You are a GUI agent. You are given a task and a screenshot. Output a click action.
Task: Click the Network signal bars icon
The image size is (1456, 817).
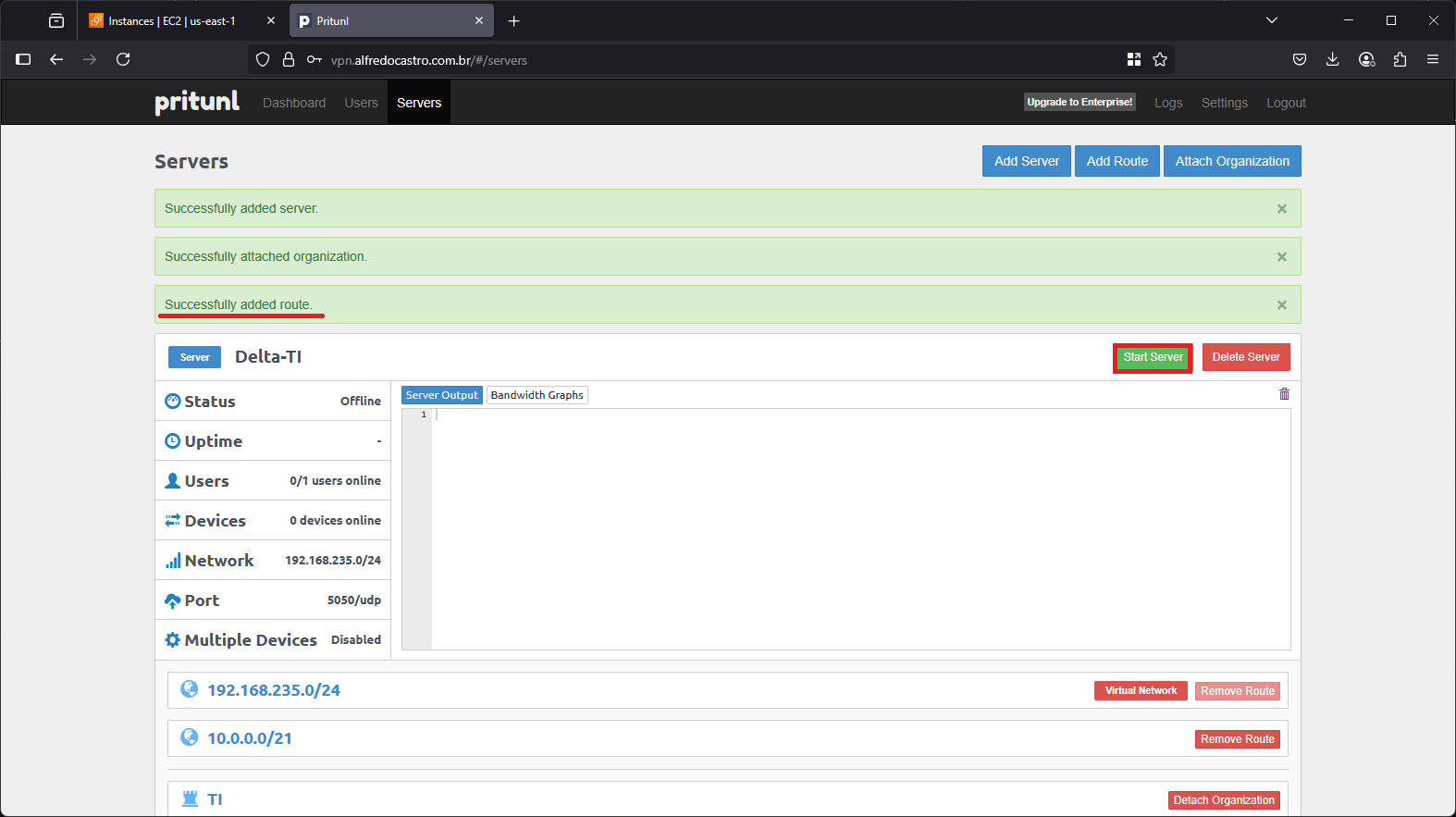(x=173, y=561)
